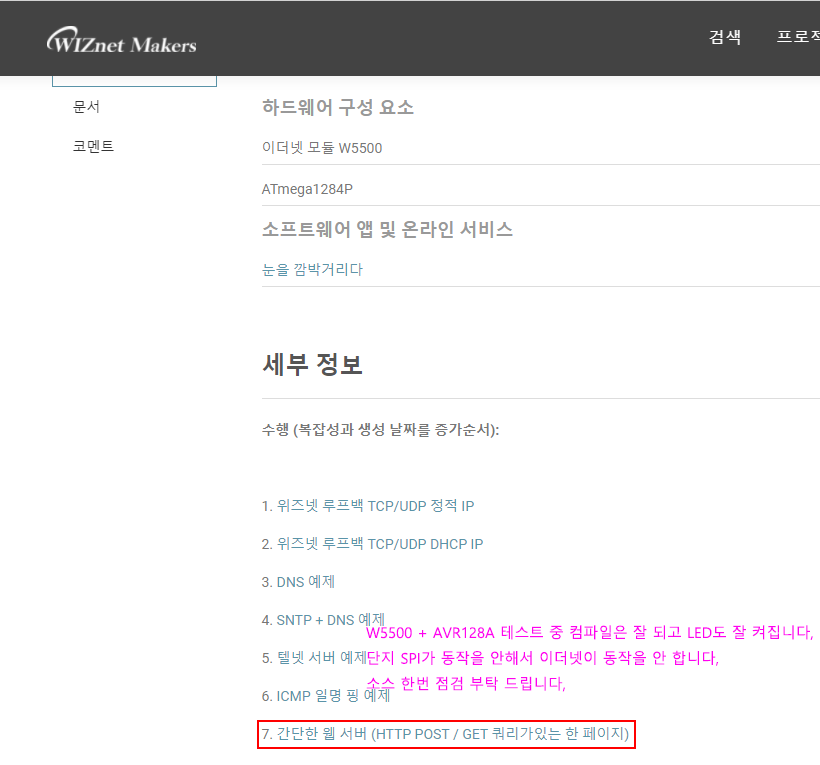Screen dimensions: 820x765
Task: Open the 눈을 깜박거리다 link
Action: 312,270
